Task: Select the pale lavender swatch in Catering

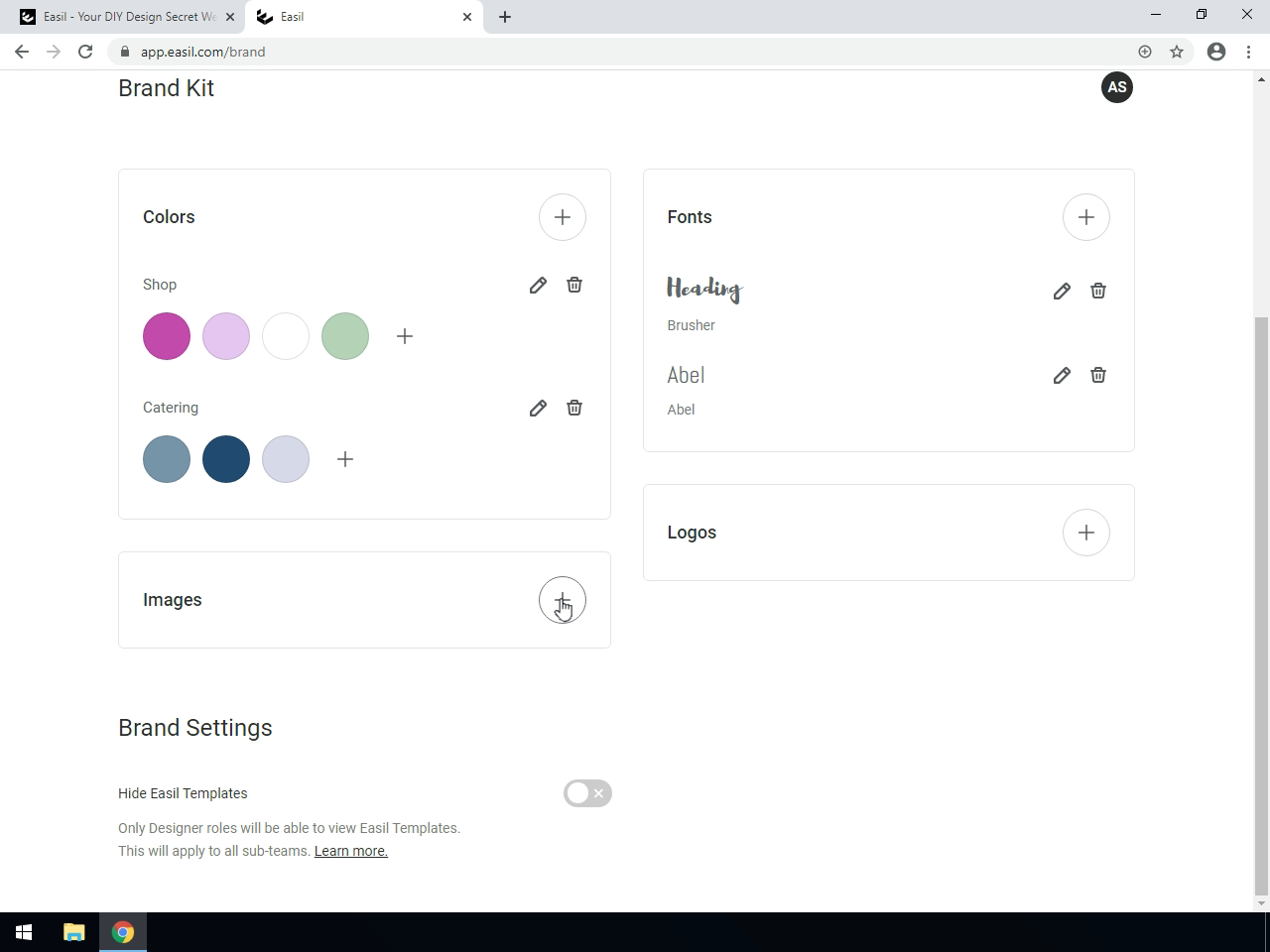Action: pyautogui.click(x=286, y=459)
